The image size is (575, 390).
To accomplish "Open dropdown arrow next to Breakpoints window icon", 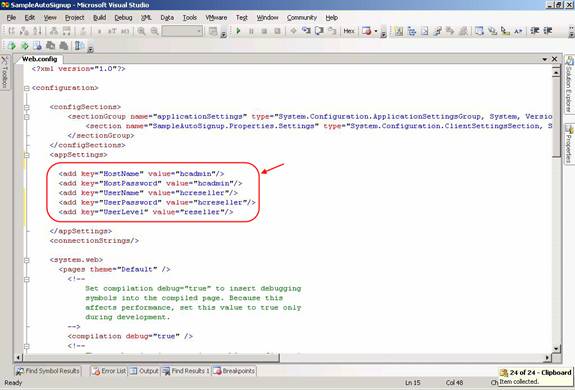I will click(x=376, y=32).
